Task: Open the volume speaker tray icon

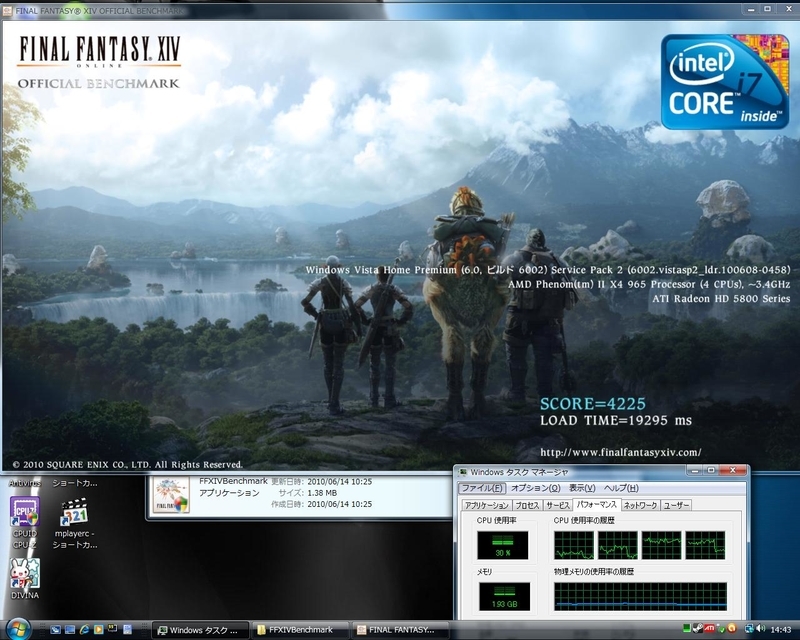Action: [x=760, y=628]
